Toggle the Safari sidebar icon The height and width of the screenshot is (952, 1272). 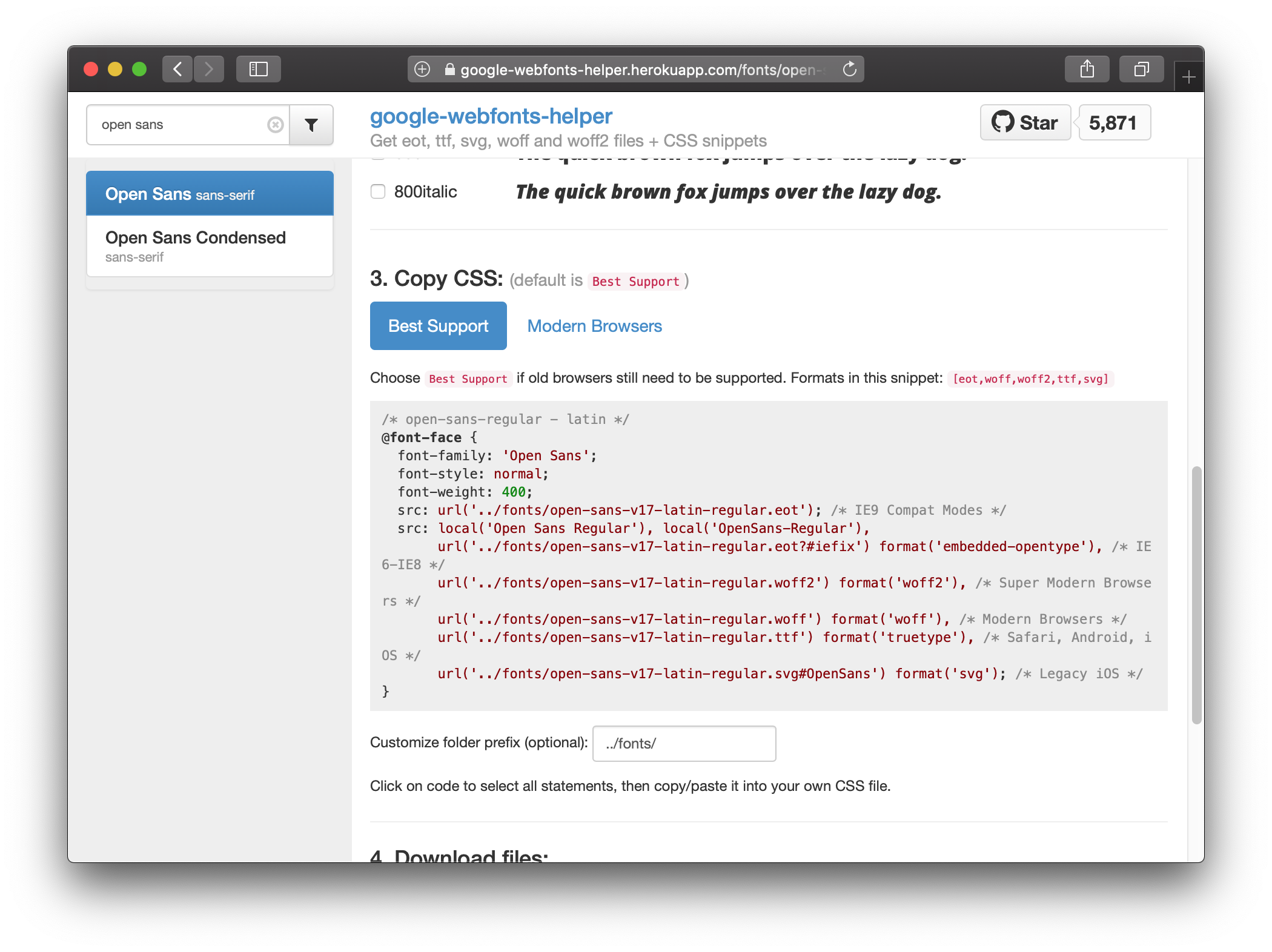[x=259, y=69]
